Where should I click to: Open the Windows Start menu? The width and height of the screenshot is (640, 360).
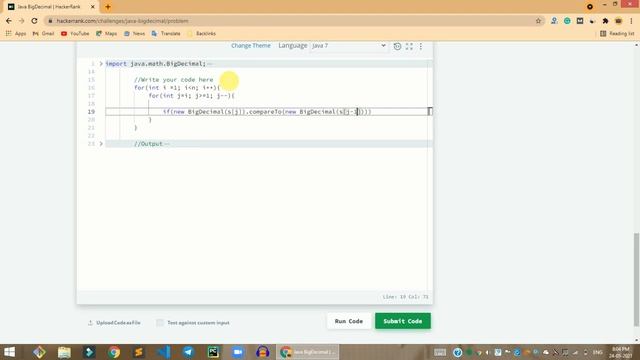tap(9, 352)
